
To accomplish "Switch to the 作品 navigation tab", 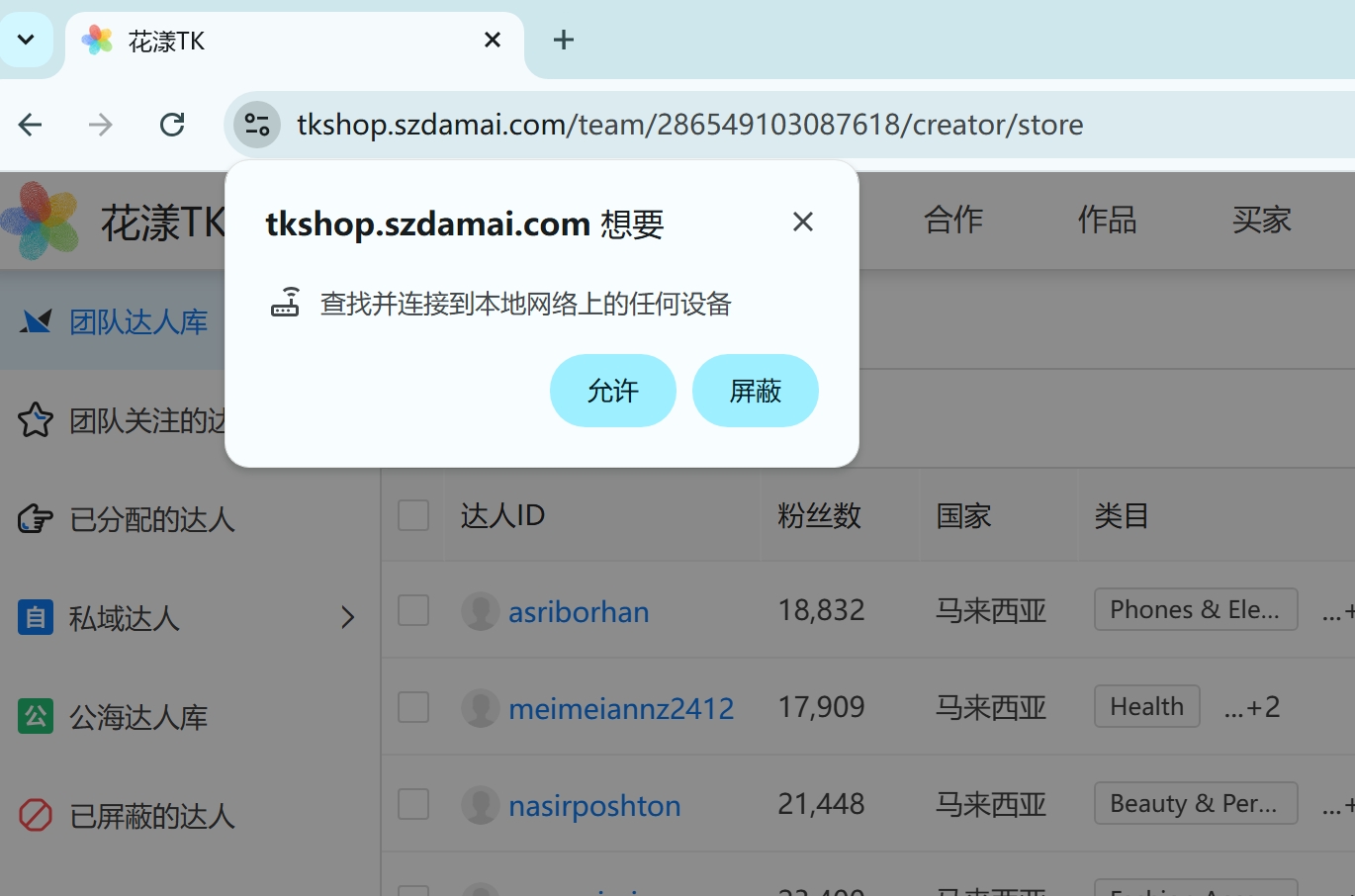I will [x=1107, y=220].
